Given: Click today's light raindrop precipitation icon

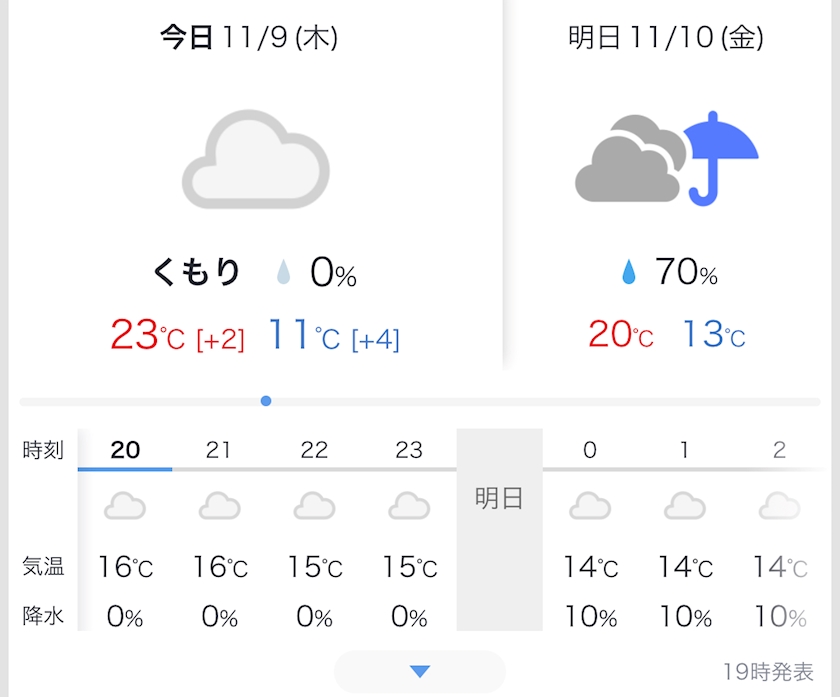Looking at the screenshot, I should 284,272.
